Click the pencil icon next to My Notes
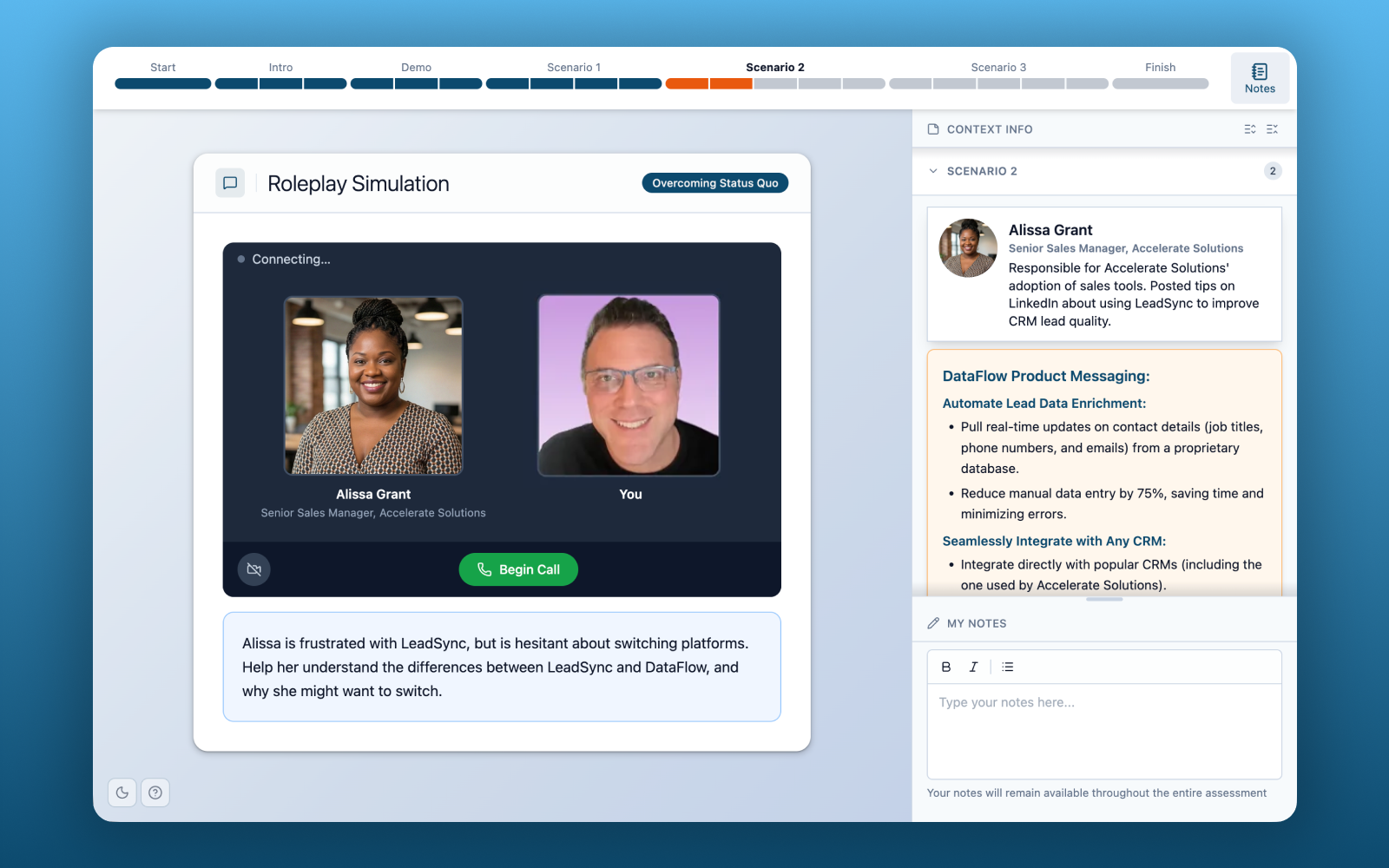The width and height of the screenshot is (1389, 868). tap(933, 623)
